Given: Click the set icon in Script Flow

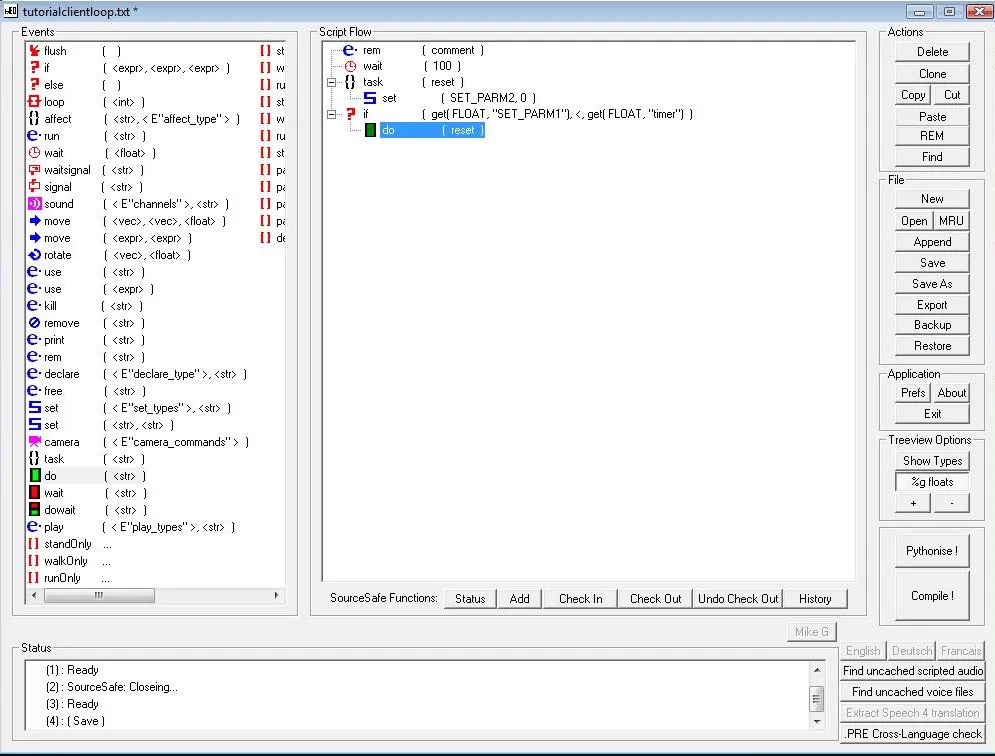Looking at the screenshot, I should click(370, 98).
